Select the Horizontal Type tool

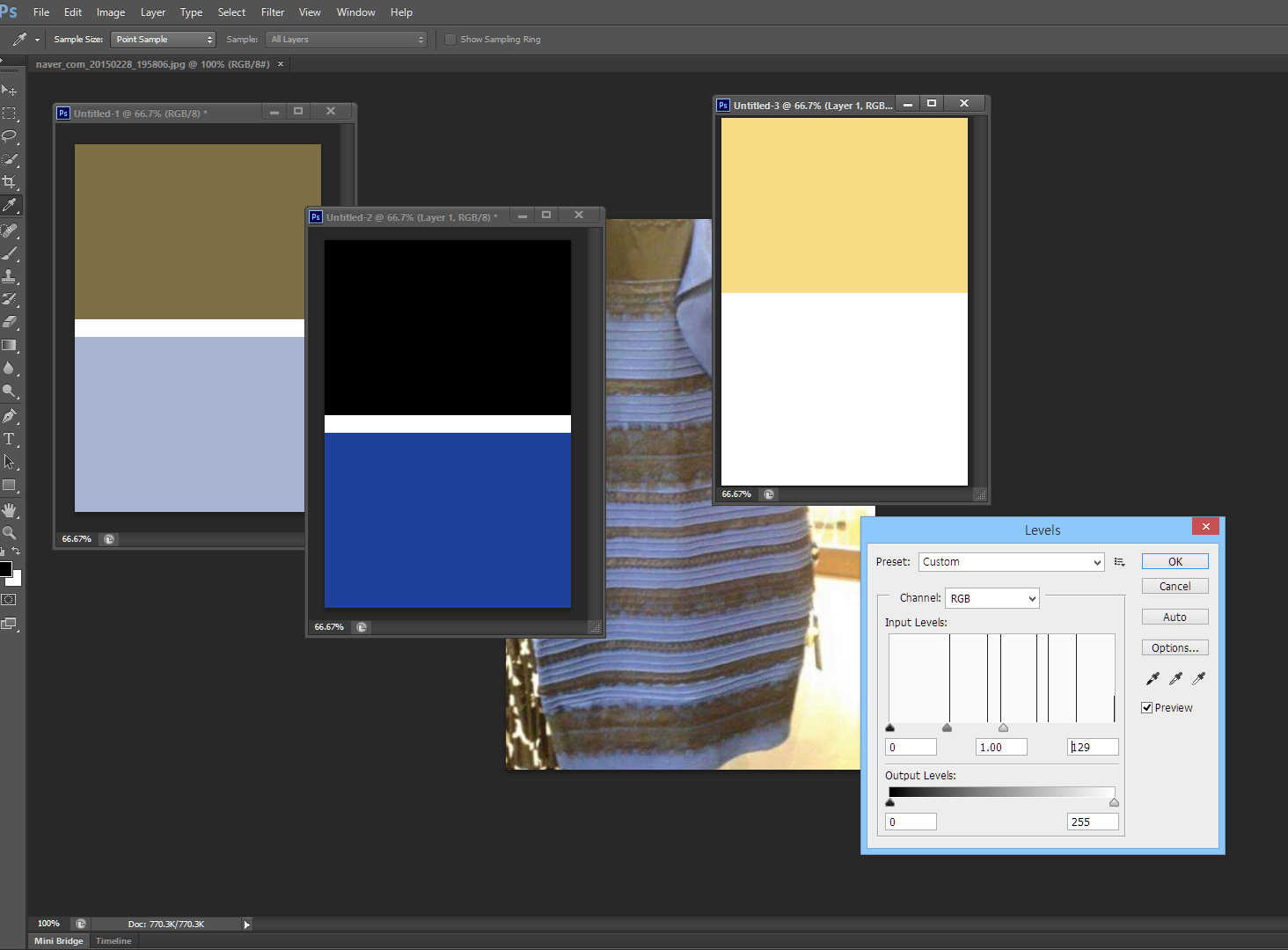coord(10,439)
